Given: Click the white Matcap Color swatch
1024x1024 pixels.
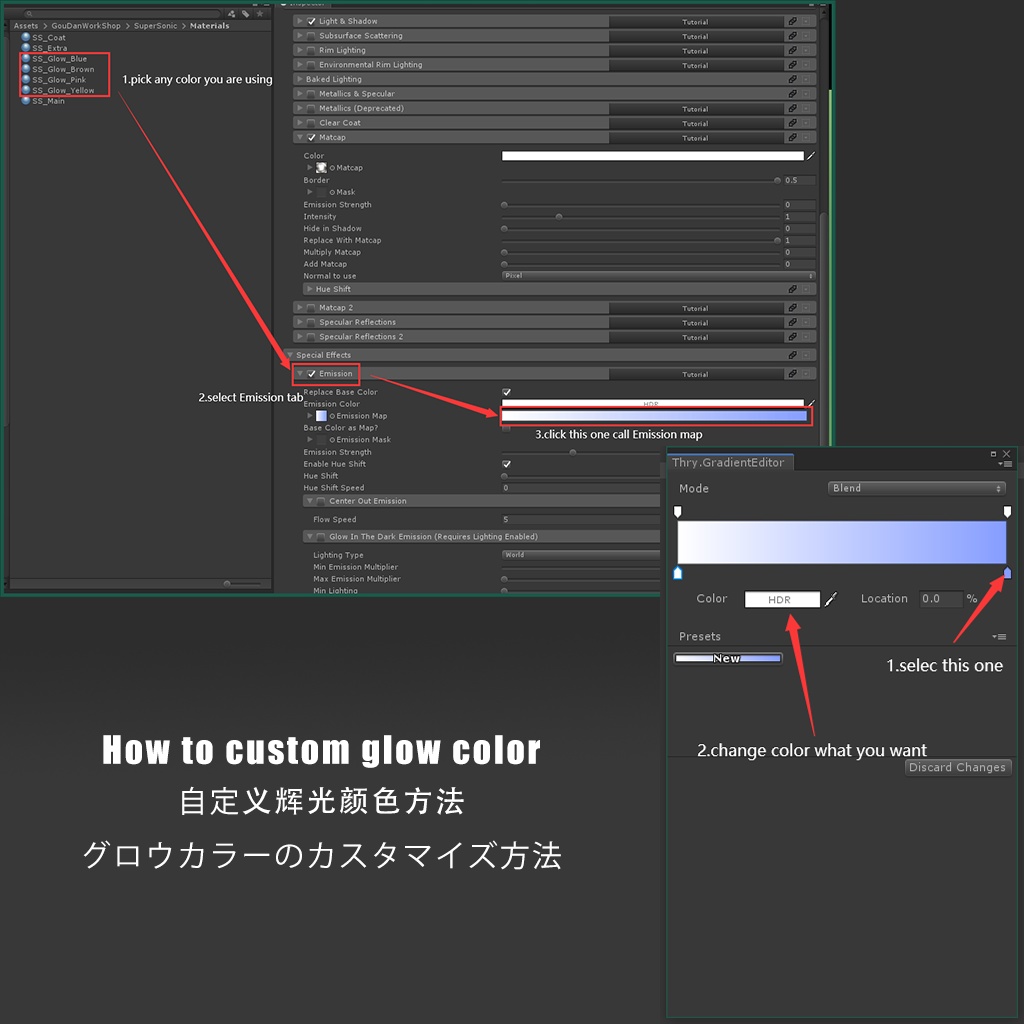Looking at the screenshot, I should pos(652,156).
